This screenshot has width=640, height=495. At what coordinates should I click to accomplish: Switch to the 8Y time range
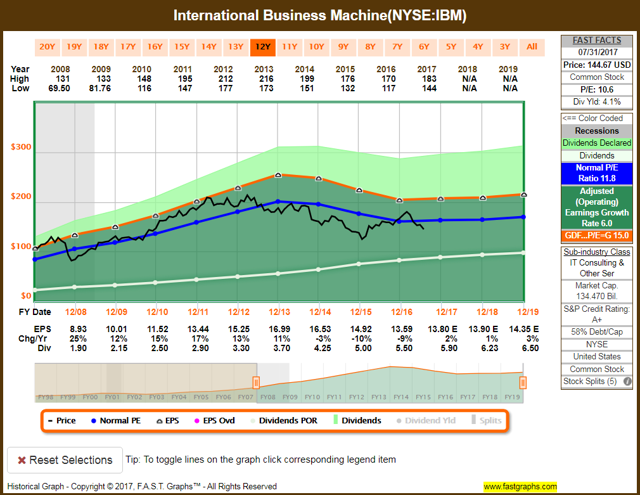[371, 47]
